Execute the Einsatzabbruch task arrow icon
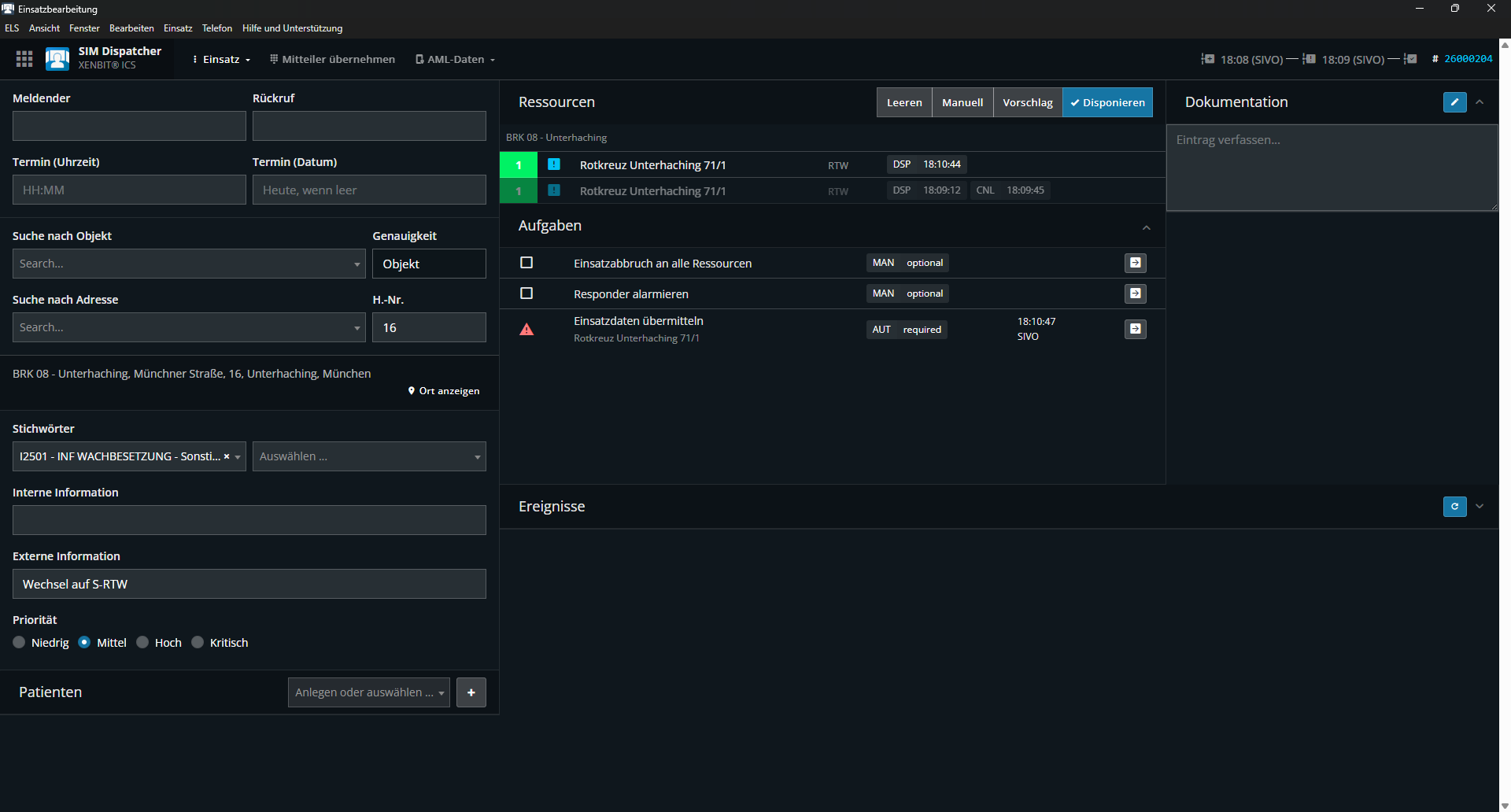This screenshot has width=1511, height=812. tap(1135, 263)
